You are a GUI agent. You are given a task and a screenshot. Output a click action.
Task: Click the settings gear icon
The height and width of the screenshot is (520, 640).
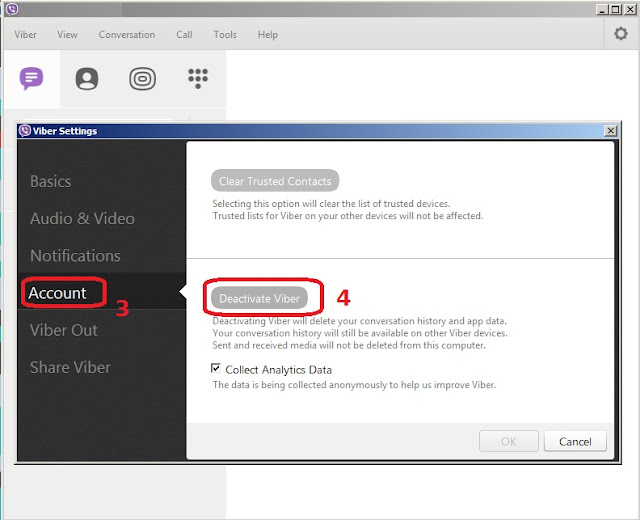tap(621, 33)
